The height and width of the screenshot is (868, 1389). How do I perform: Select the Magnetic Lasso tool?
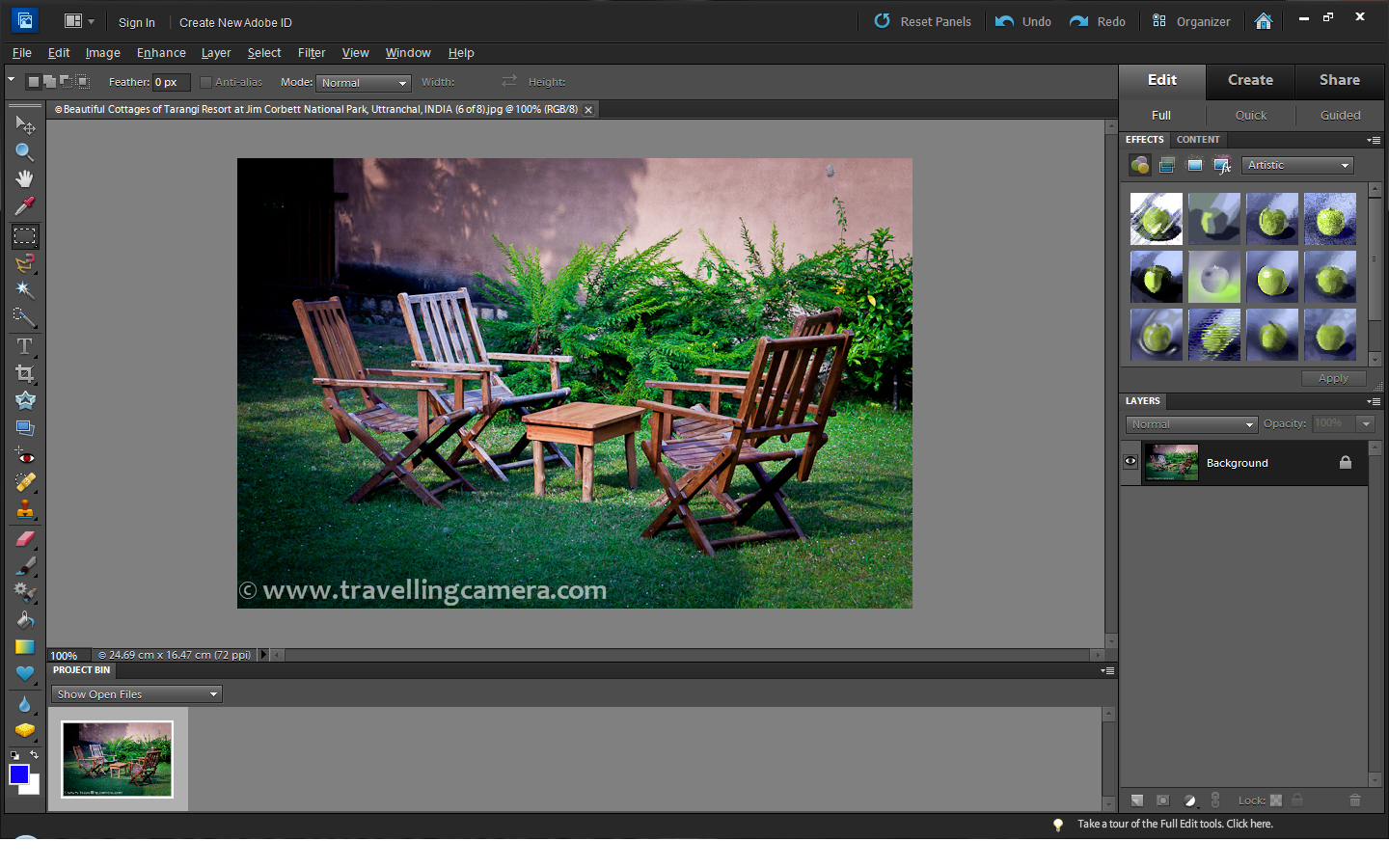pyautogui.click(x=25, y=263)
